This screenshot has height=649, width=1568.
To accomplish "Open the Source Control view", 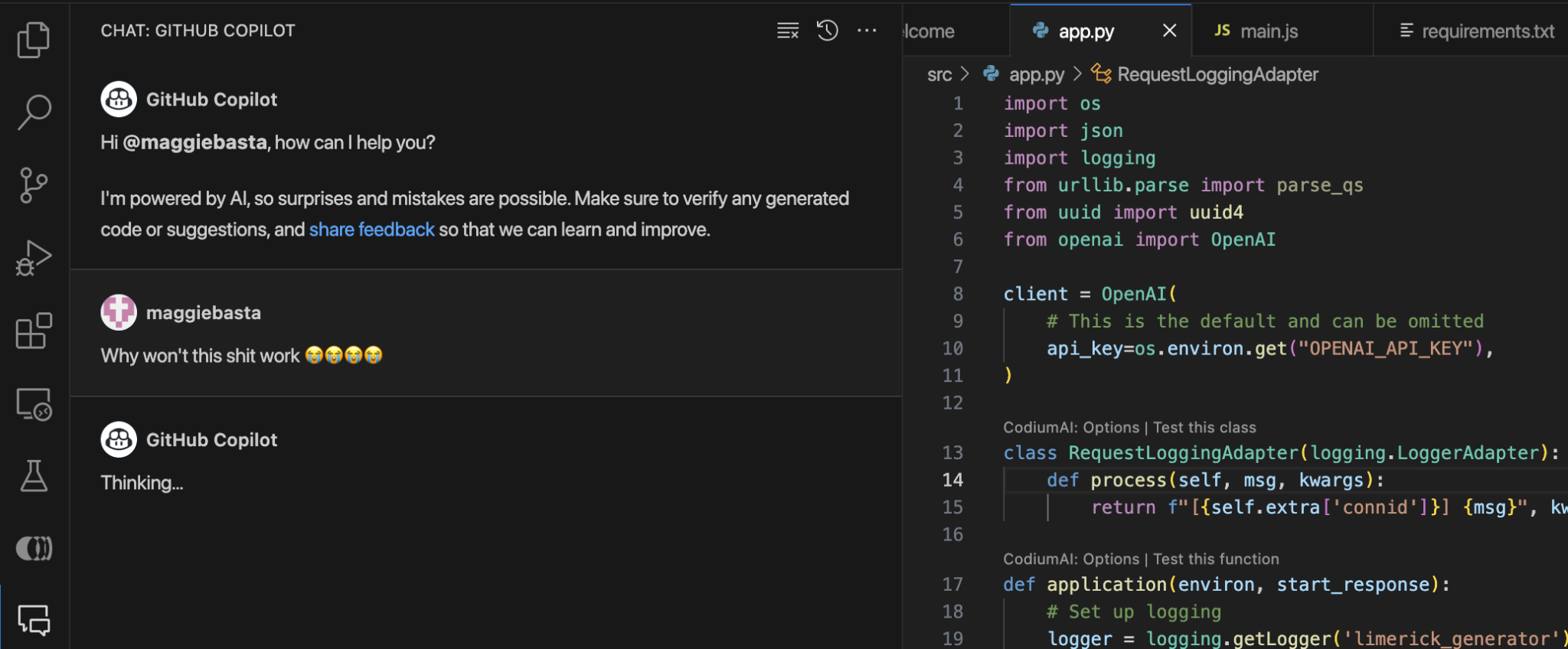I will (x=34, y=185).
